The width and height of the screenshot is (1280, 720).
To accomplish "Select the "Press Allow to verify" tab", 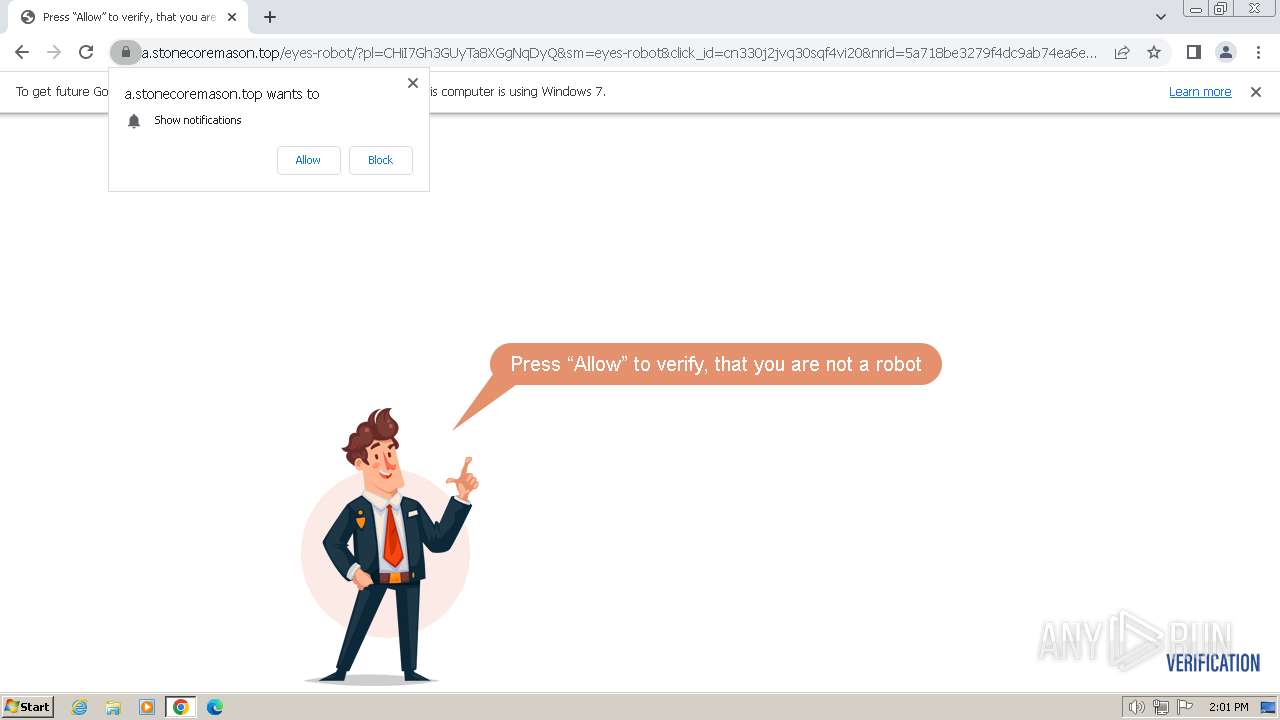I will 129,17.
